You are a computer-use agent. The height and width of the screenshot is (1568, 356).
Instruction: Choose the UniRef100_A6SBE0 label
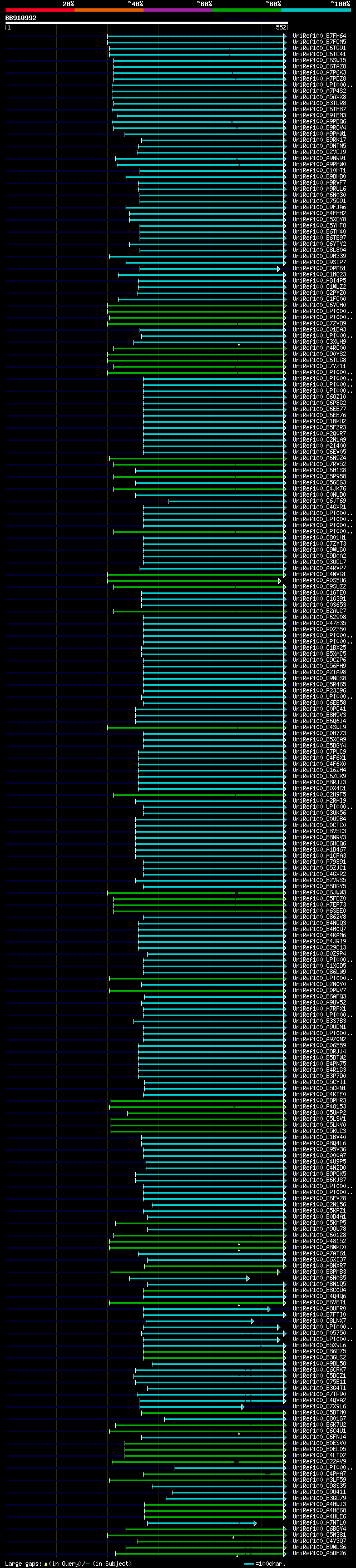click(x=319, y=911)
